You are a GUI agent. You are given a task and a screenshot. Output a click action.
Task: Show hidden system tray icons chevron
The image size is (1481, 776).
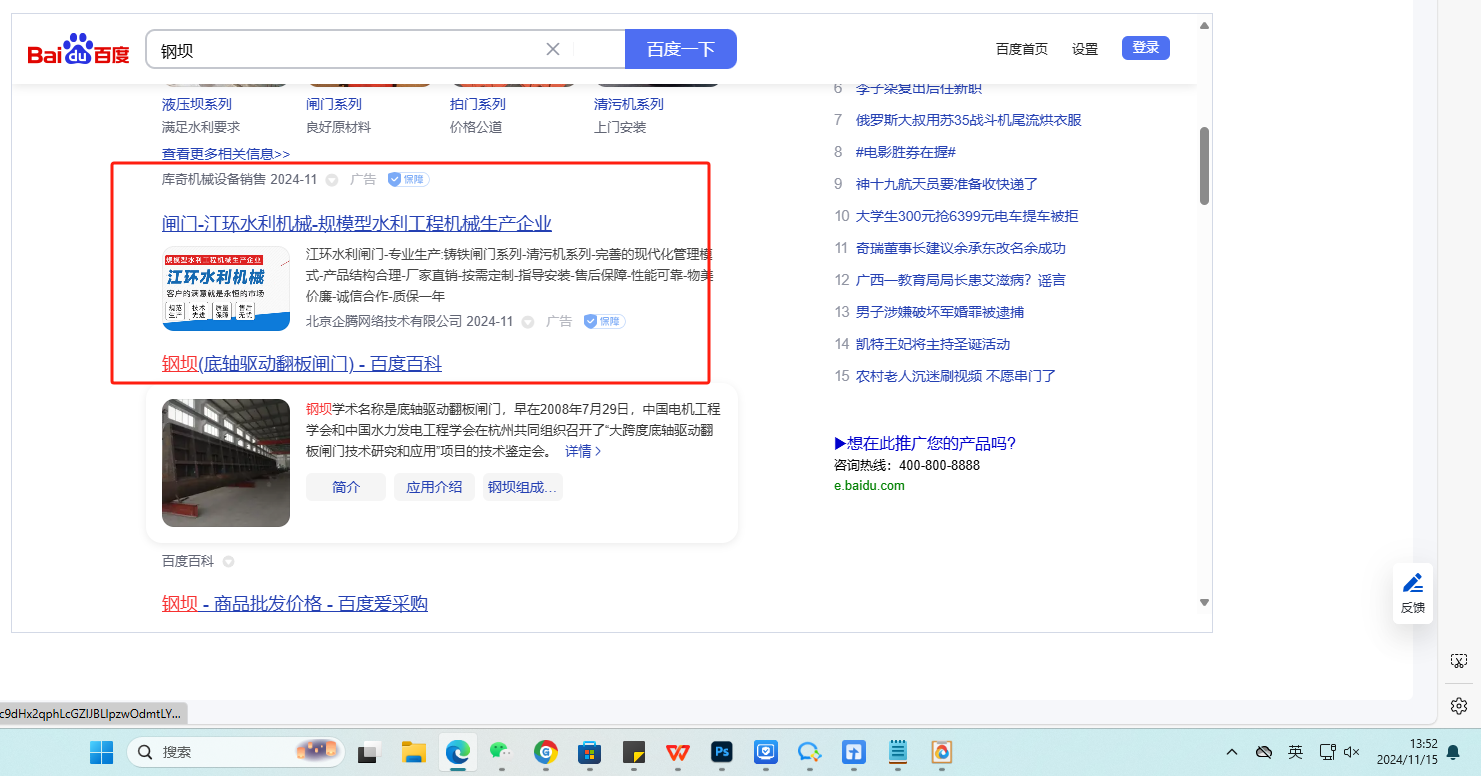(x=1232, y=752)
